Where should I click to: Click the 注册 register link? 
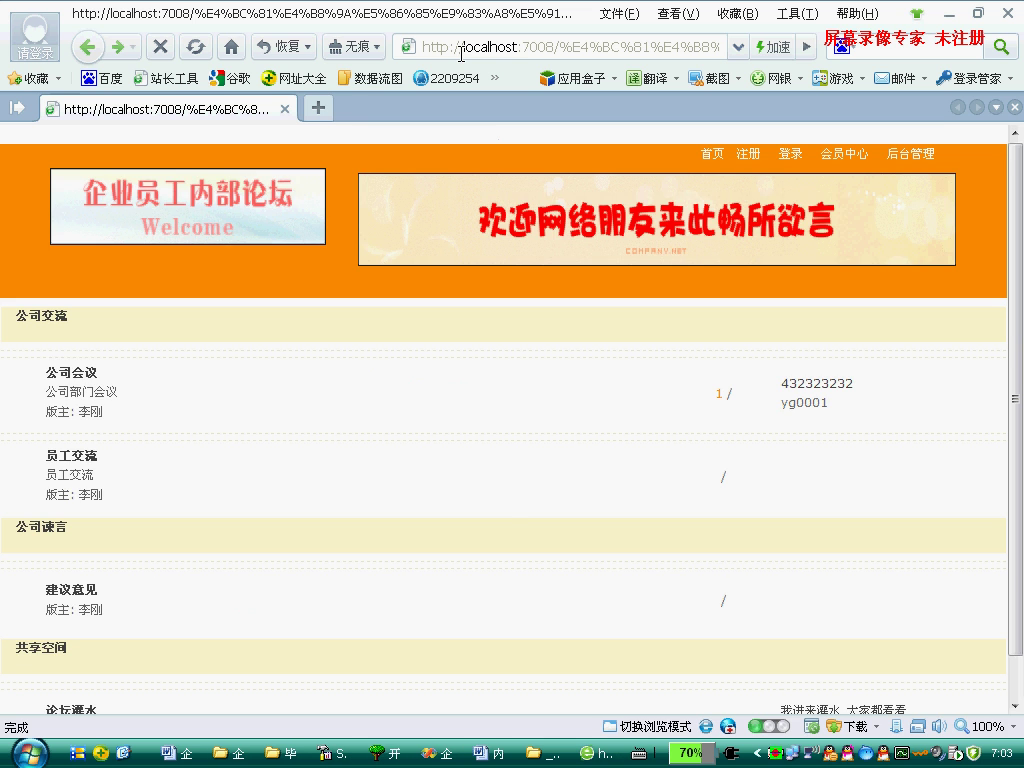[748, 153]
